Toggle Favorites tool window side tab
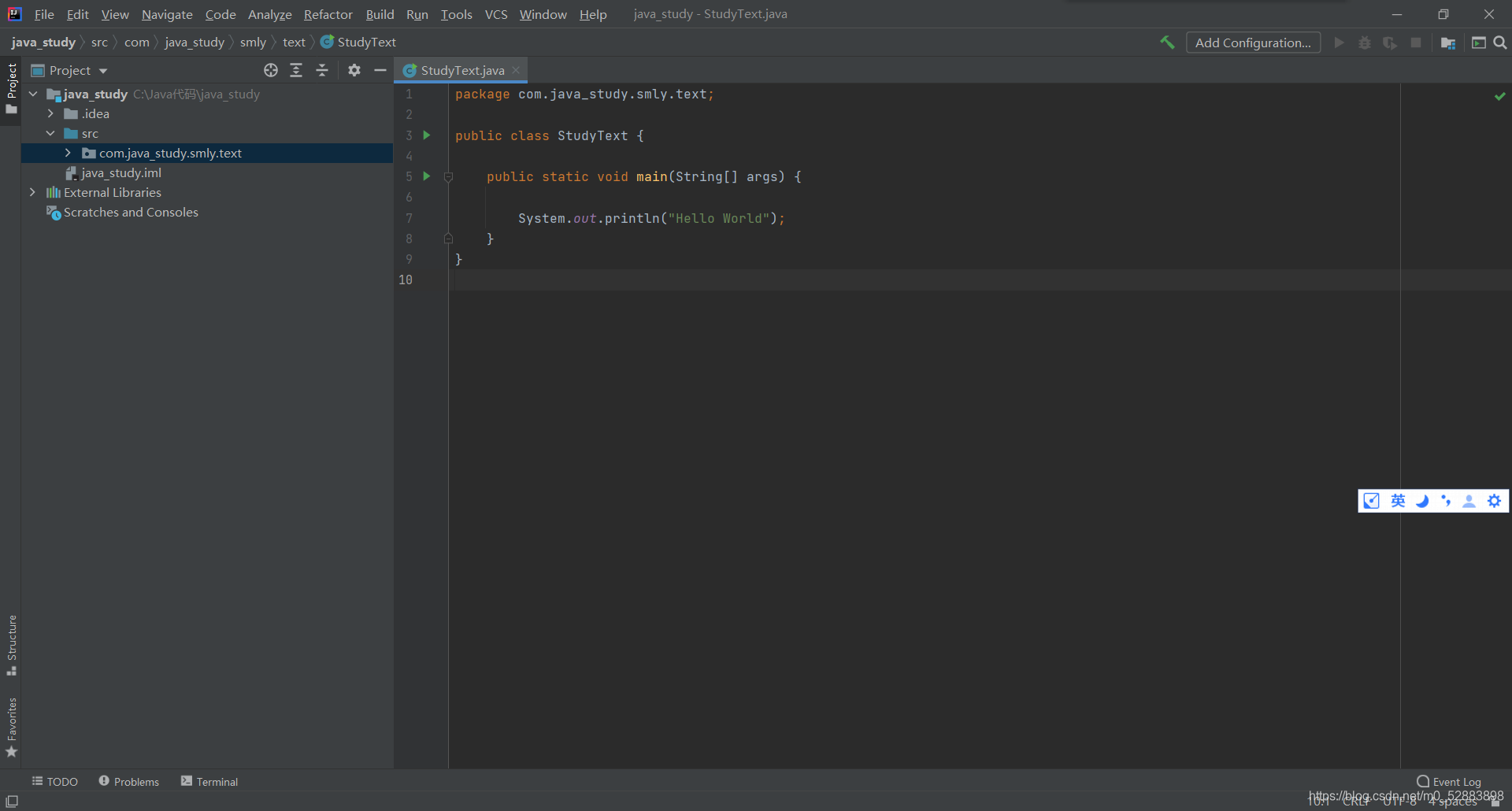1512x811 pixels. tap(11, 728)
